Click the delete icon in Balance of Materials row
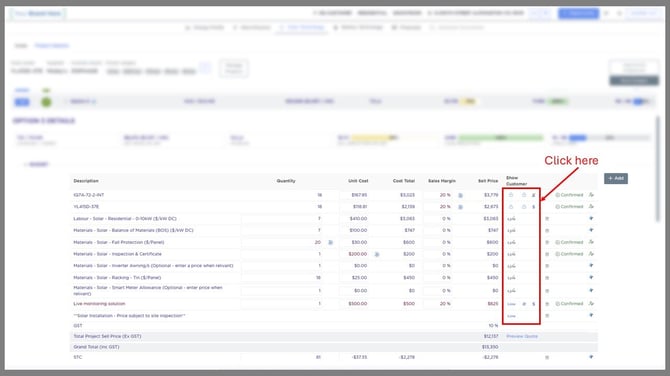This screenshot has width=670, height=376. 547,231
